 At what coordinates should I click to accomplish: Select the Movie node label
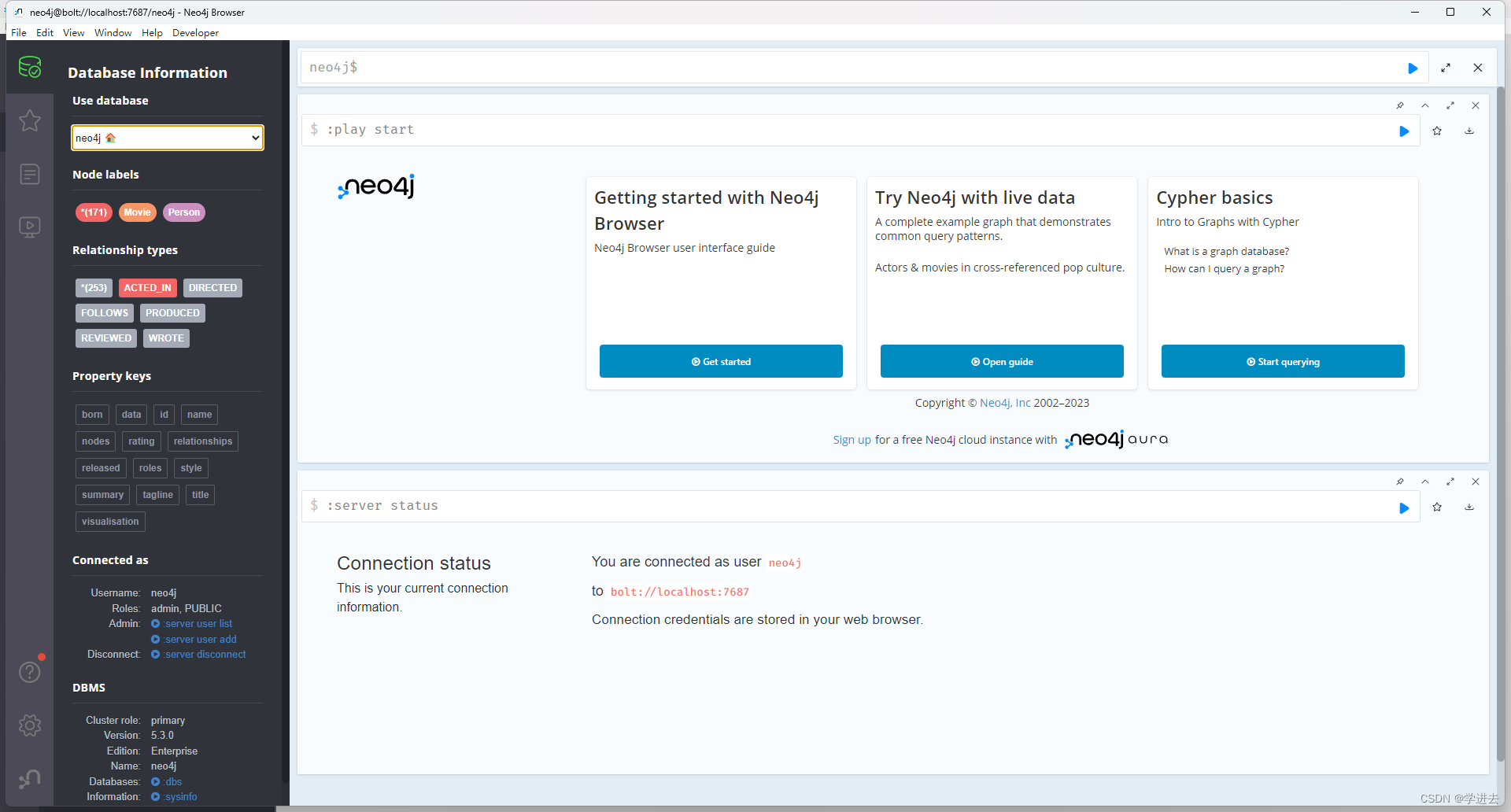137,212
